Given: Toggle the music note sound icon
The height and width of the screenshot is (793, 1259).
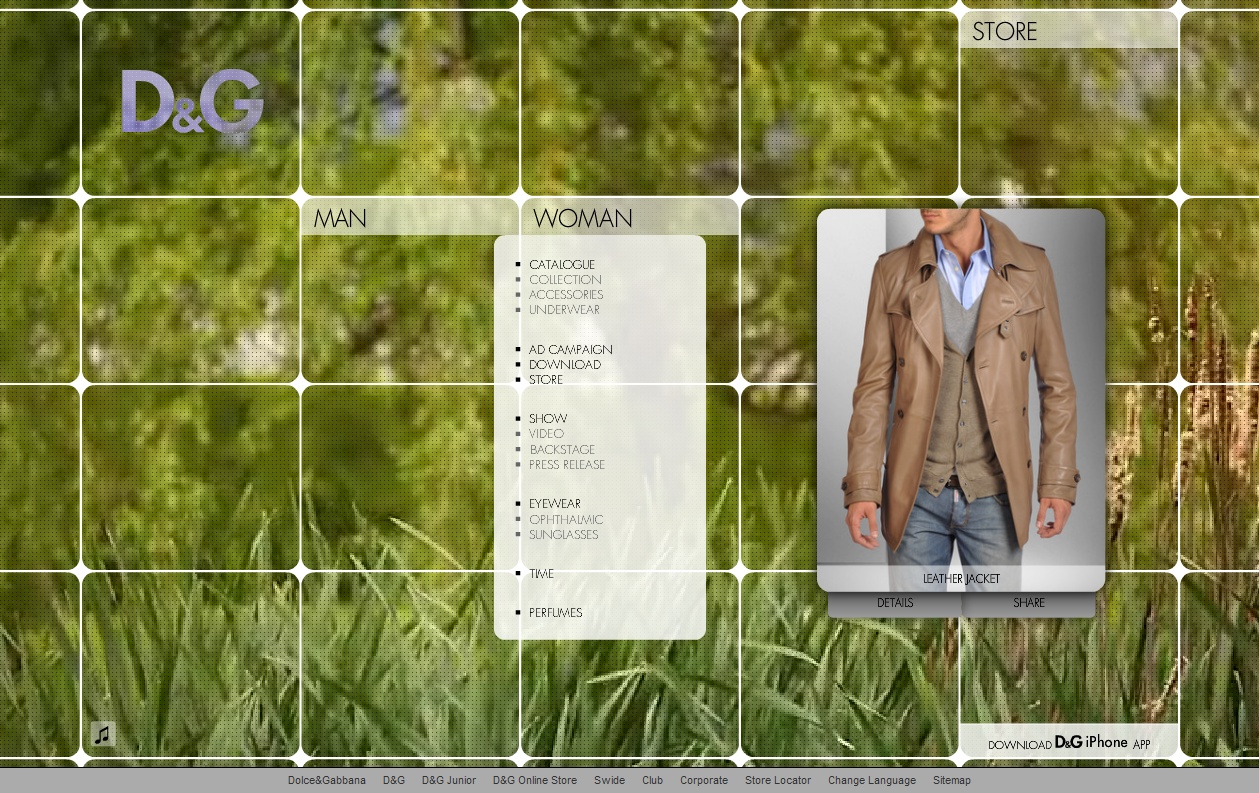Looking at the screenshot, I should pos(103,734).
